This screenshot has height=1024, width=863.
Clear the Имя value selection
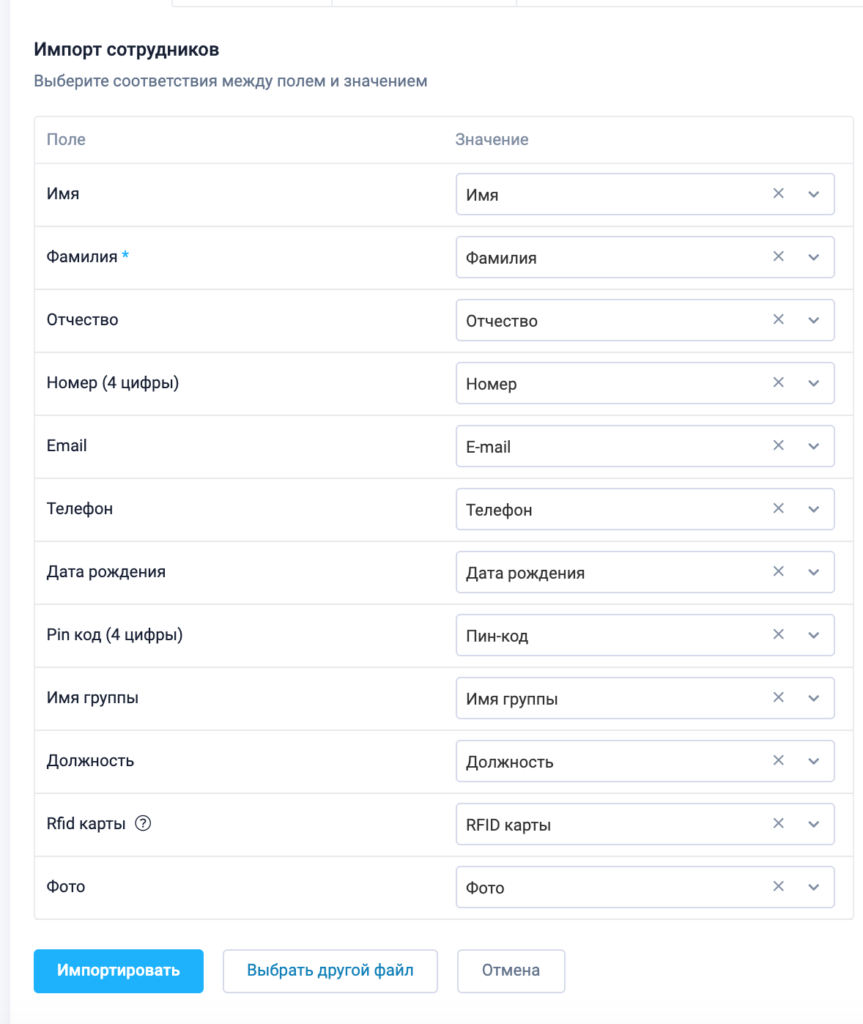[778, 194]
